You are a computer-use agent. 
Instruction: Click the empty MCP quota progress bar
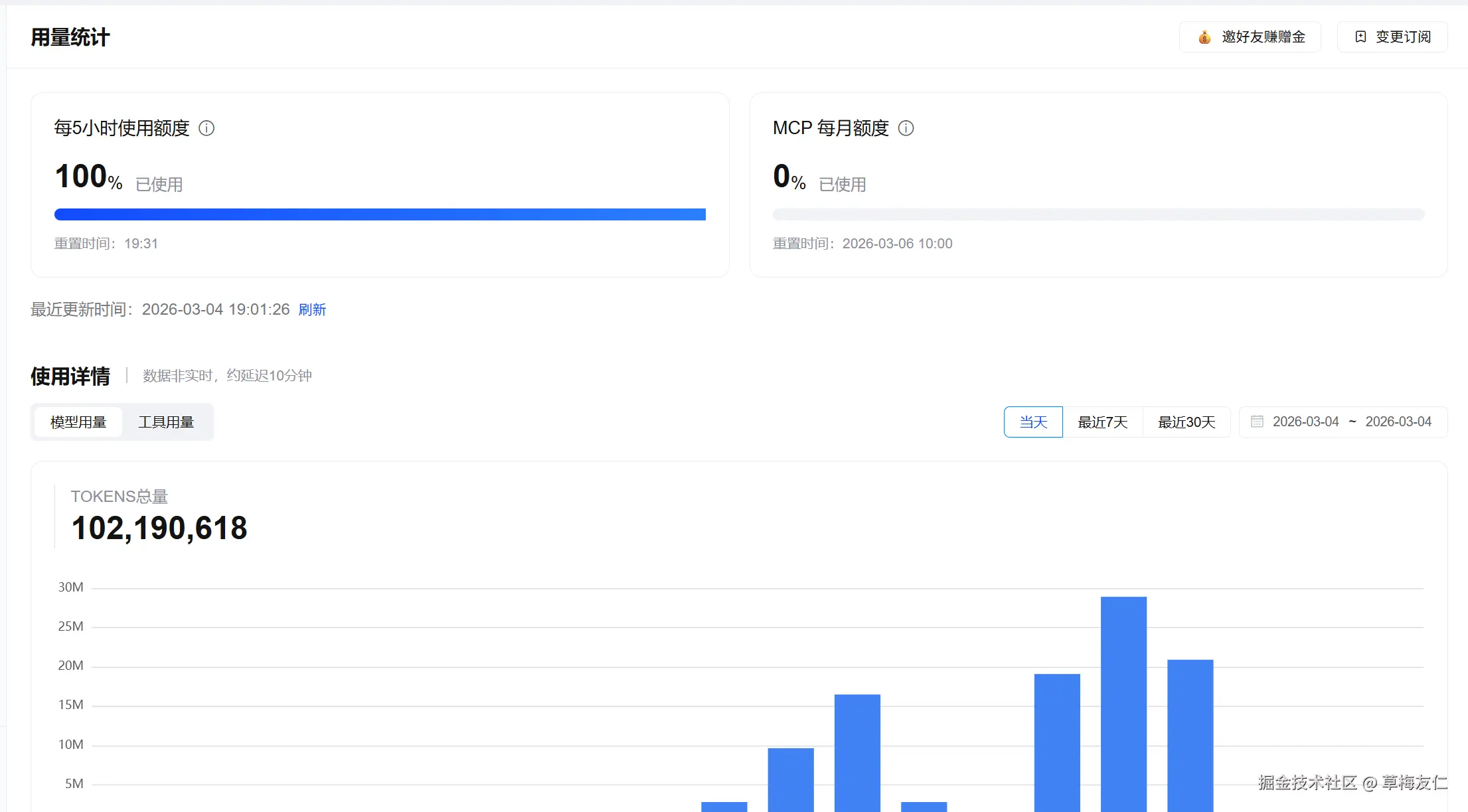pyautogui.click(x=1098, y=214)
